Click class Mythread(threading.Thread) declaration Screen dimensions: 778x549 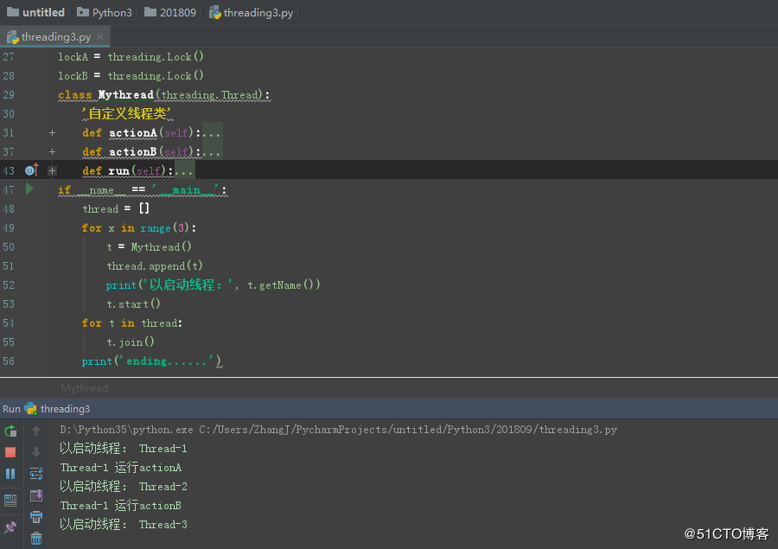(x=164, y=94)
